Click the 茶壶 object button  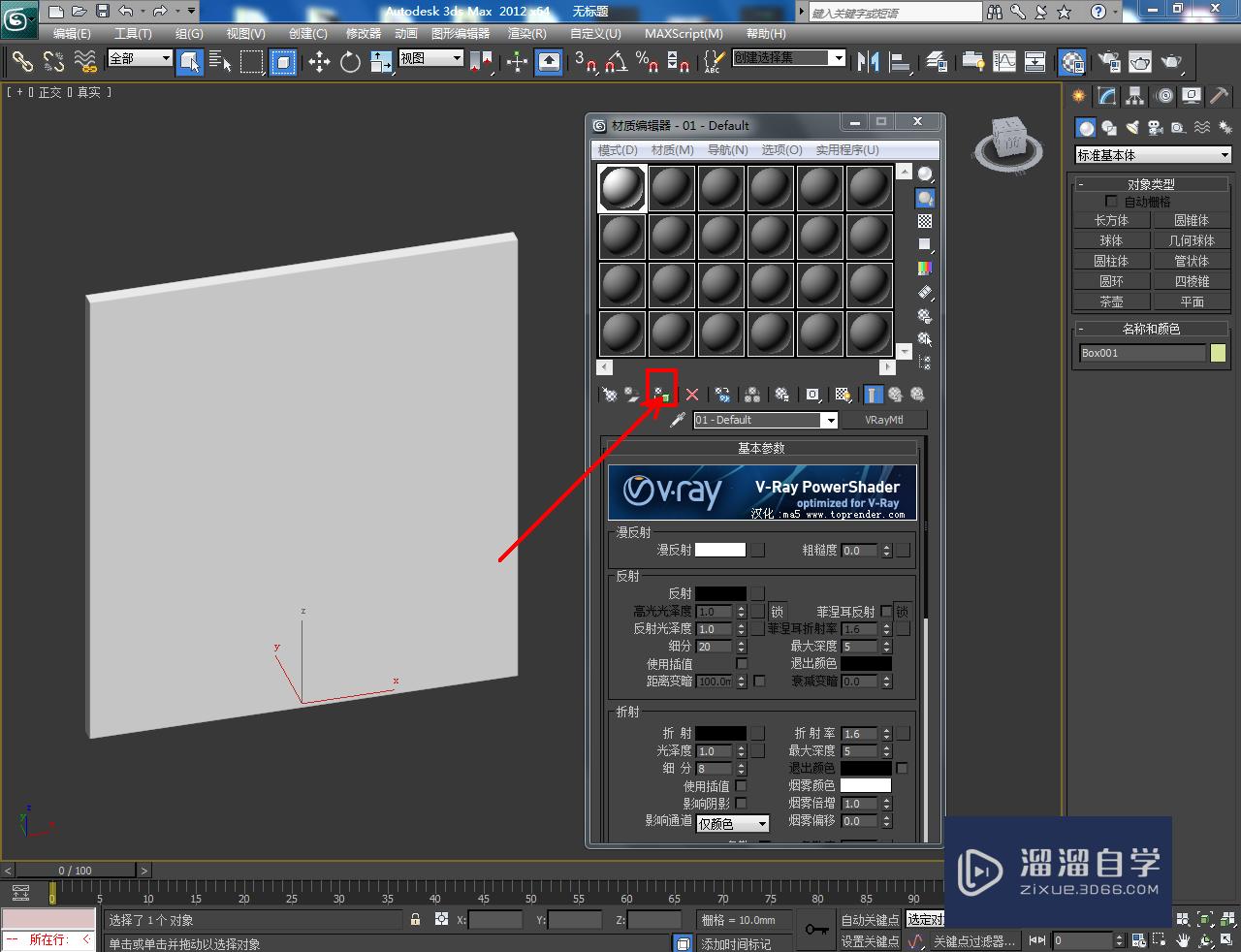pyautogui.click(x=1111, y=301)
